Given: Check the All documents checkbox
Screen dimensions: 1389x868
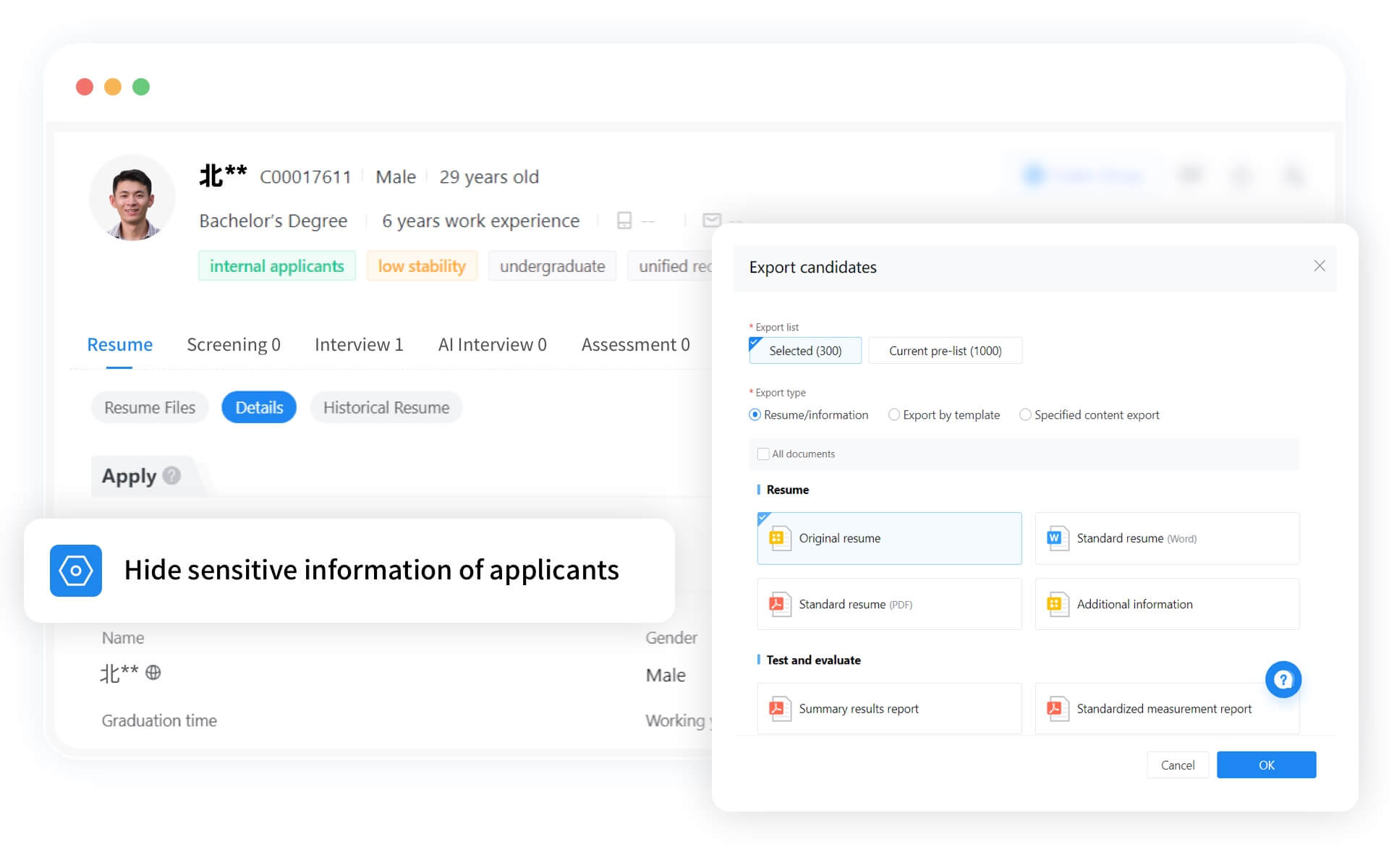Looking at the screenshot, I should pyautogui.click(x=763, y=454).
